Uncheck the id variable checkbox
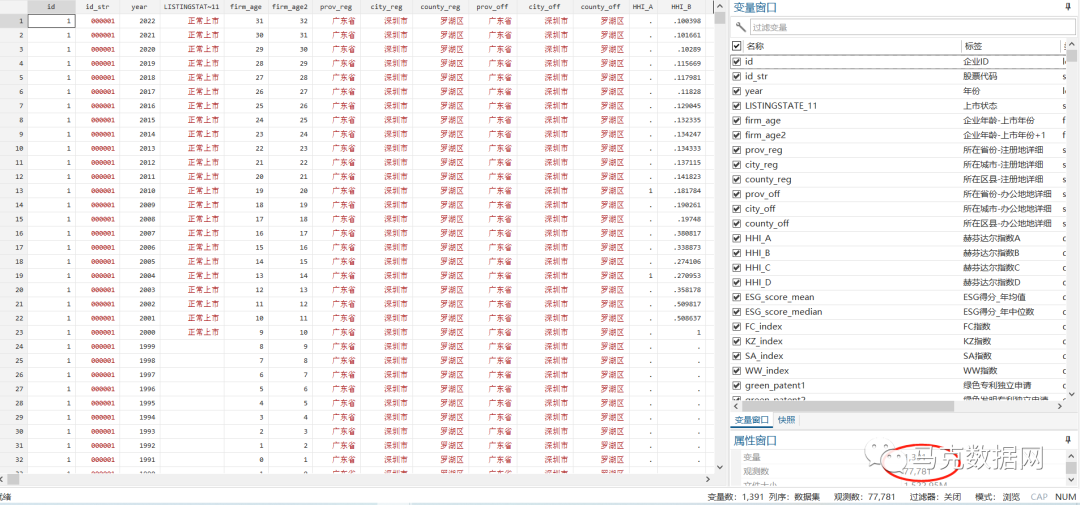This screenshot has width=1080, height=505. [736, 61]
